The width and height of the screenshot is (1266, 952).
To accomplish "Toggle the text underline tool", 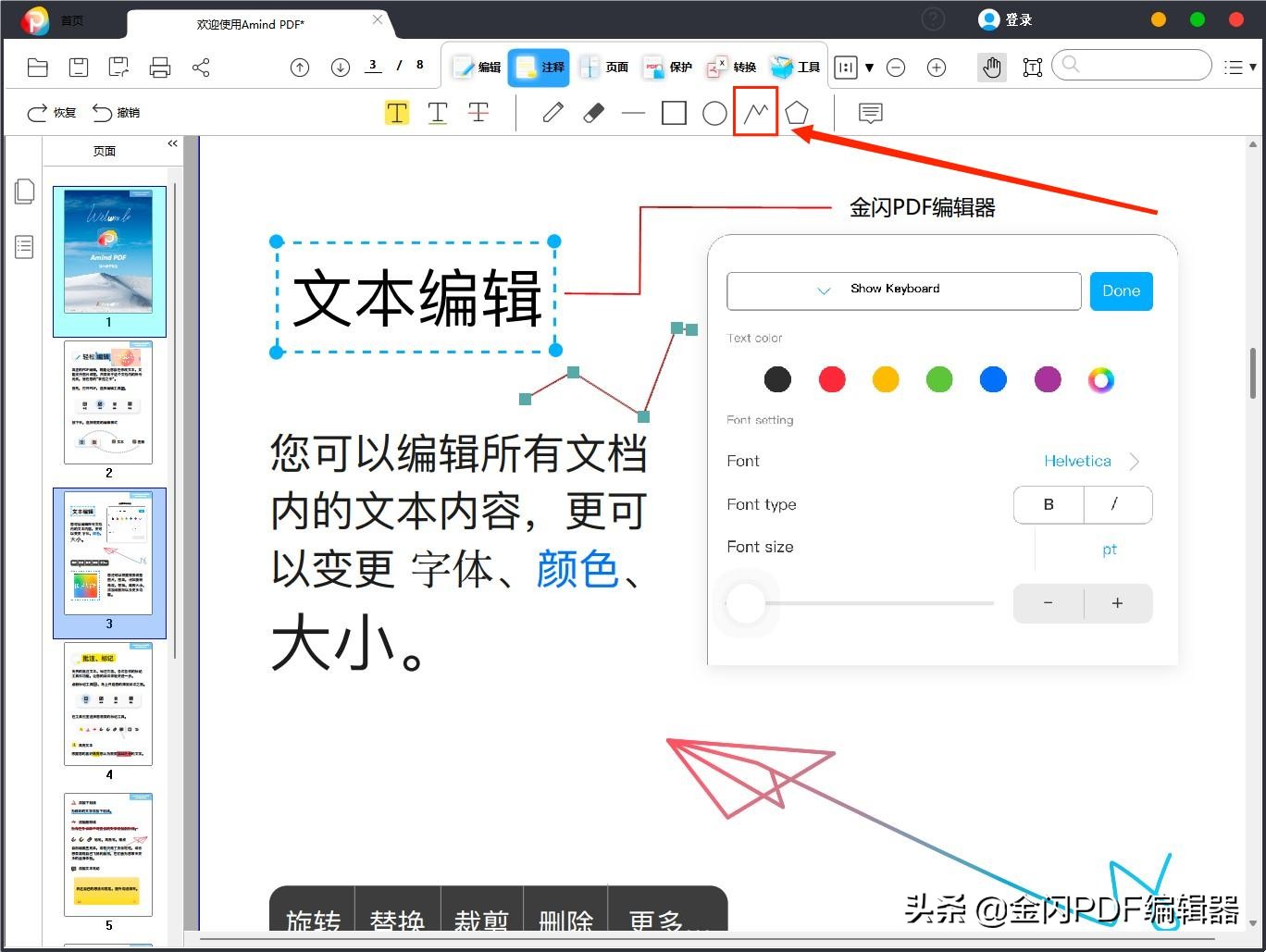I will point(438,113).
